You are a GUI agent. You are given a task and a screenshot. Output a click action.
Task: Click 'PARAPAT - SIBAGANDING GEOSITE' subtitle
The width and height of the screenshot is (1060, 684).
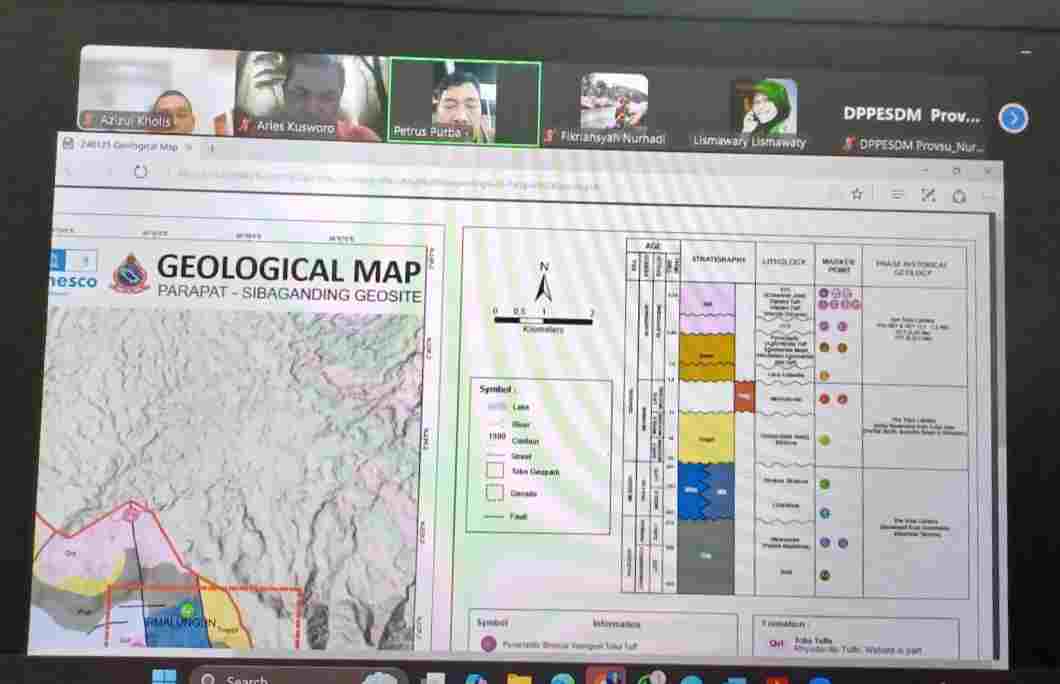289,293
